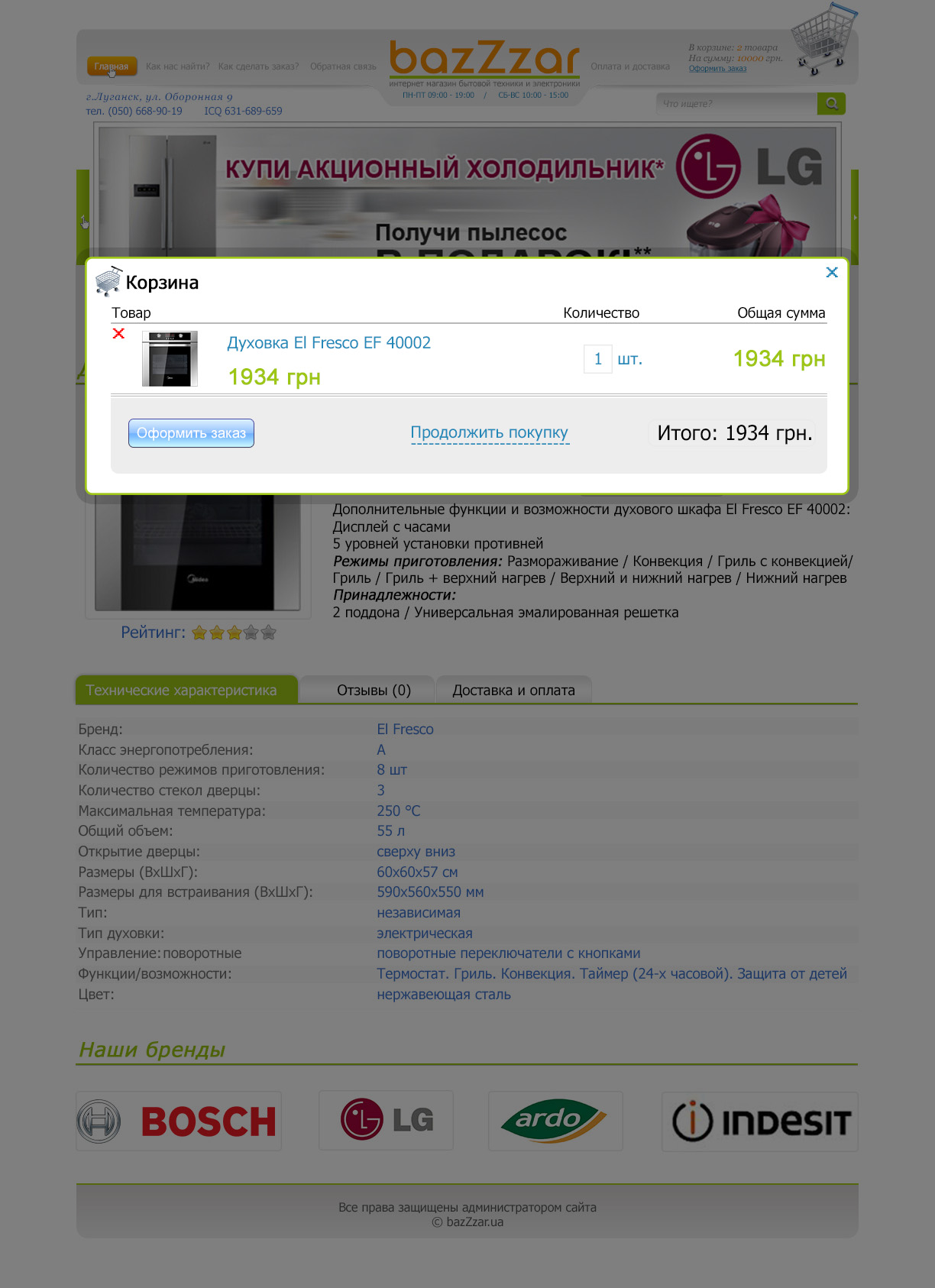The width and height of the screenshot is (935, 1288).
Task: Click the Оформить заказ button in cart
Action: (x=191, y=433)
